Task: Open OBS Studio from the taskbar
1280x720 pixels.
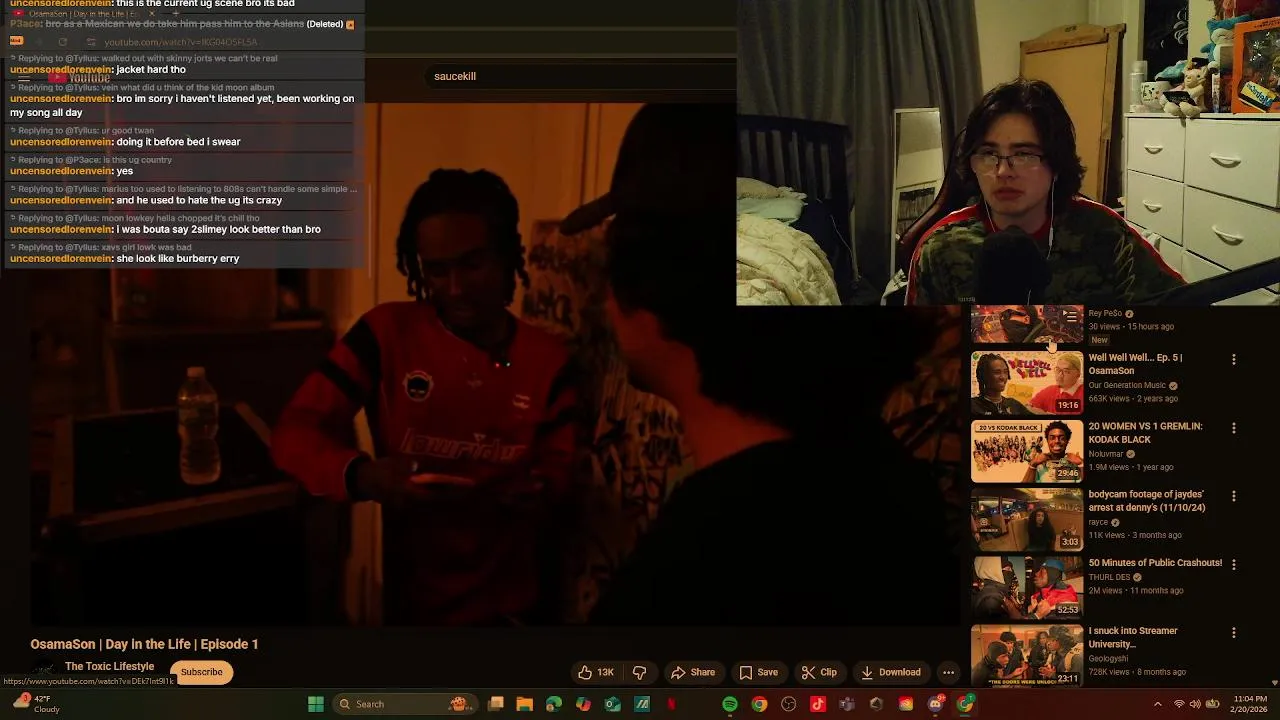Action: coord(789,704)
